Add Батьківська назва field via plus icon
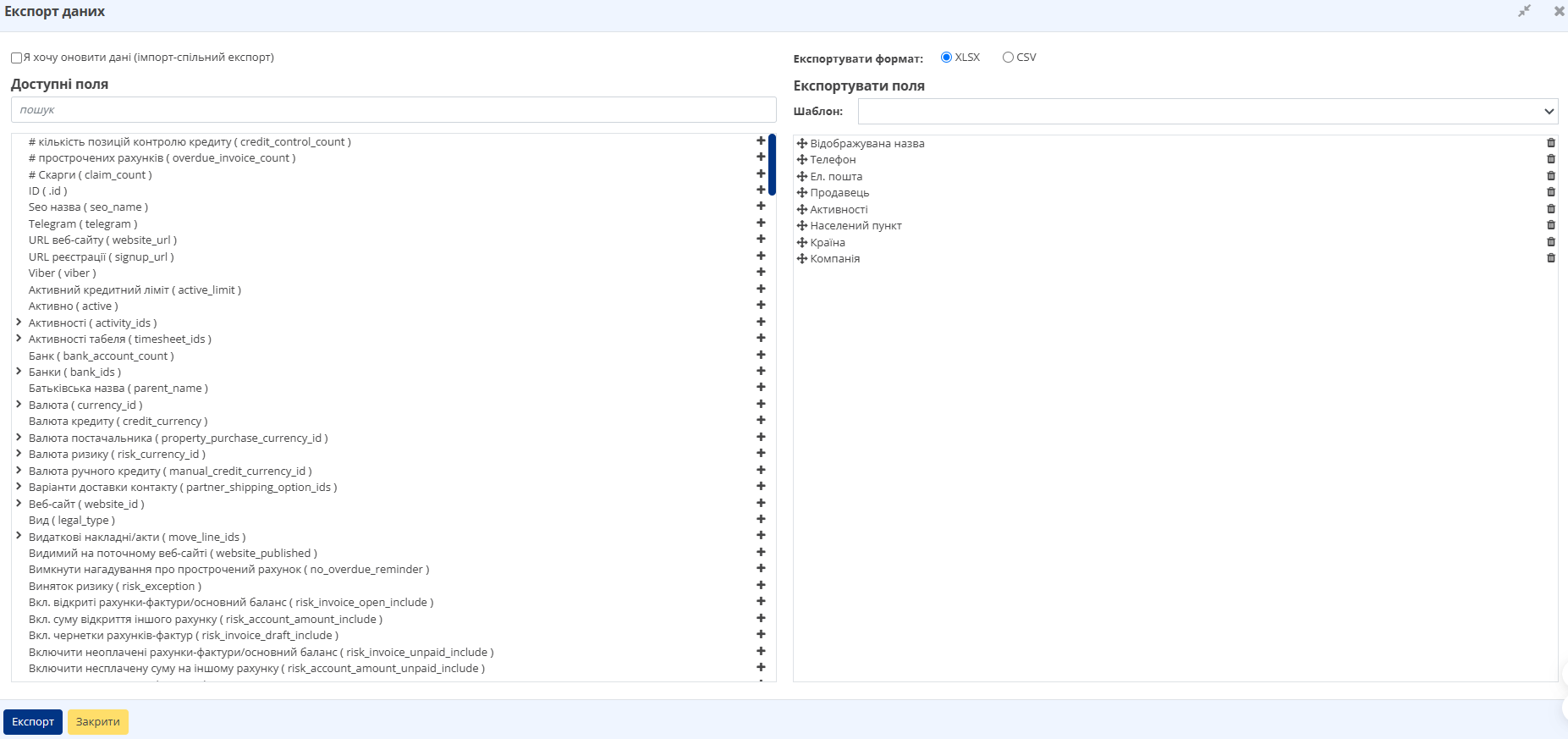This screenshot has width=1568, height=739. click(x=761, y=388)
